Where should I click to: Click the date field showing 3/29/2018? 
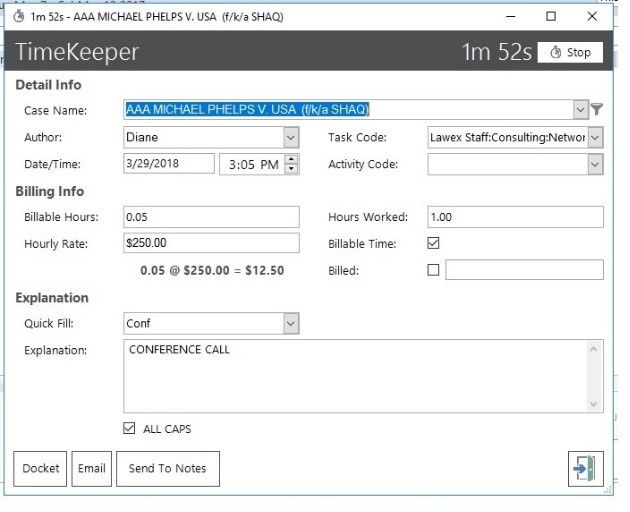pos(169,164)
